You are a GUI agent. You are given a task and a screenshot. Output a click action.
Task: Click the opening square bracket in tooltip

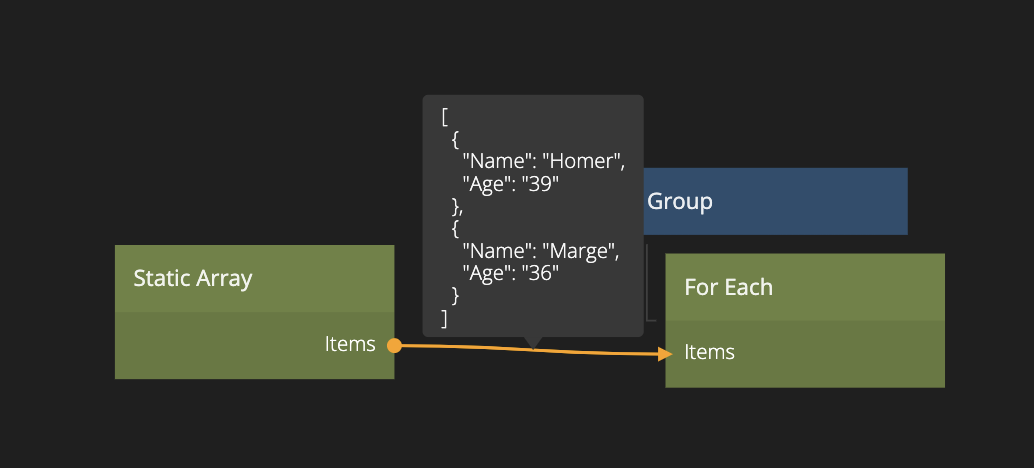click(x=444, y=116)
